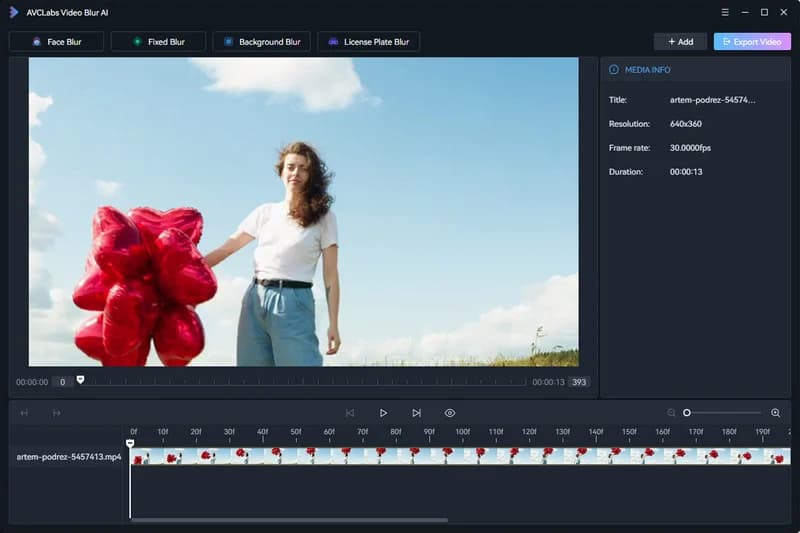Toggle the preview eye icon

(450, 413)
